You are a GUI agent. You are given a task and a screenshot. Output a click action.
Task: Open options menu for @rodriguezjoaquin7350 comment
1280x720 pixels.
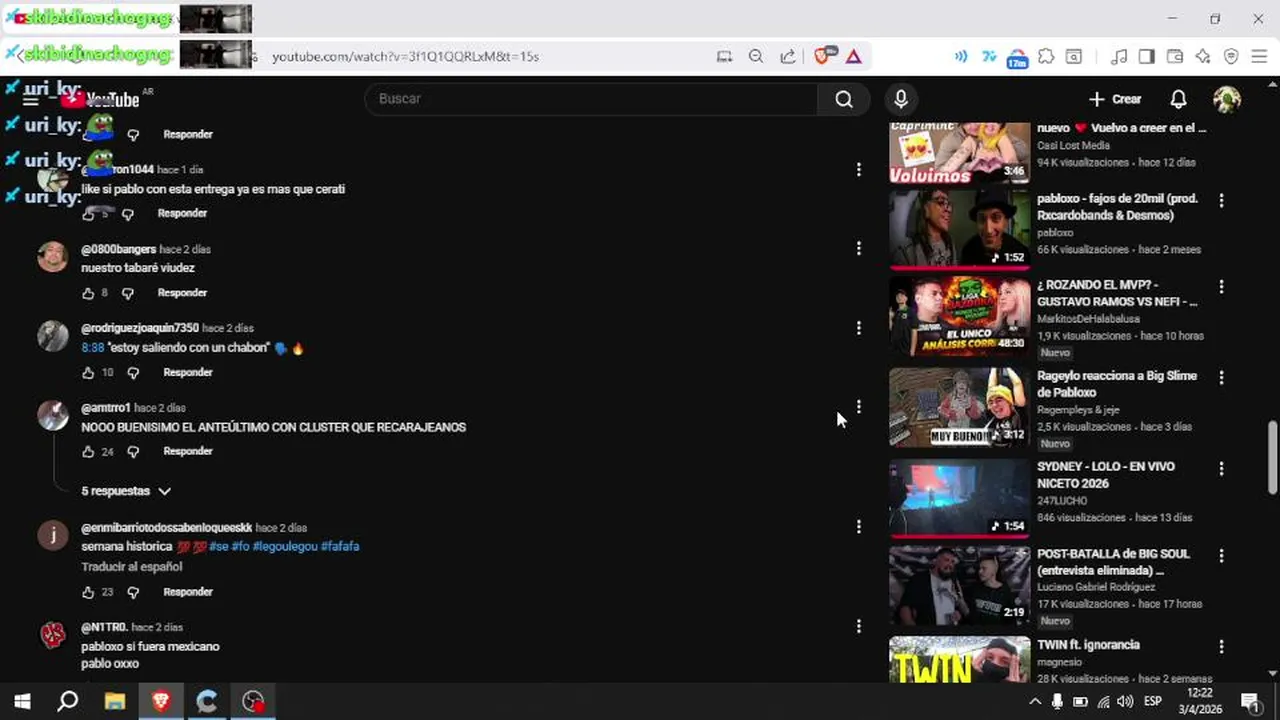pyautogui.click(x=858, y=327)
